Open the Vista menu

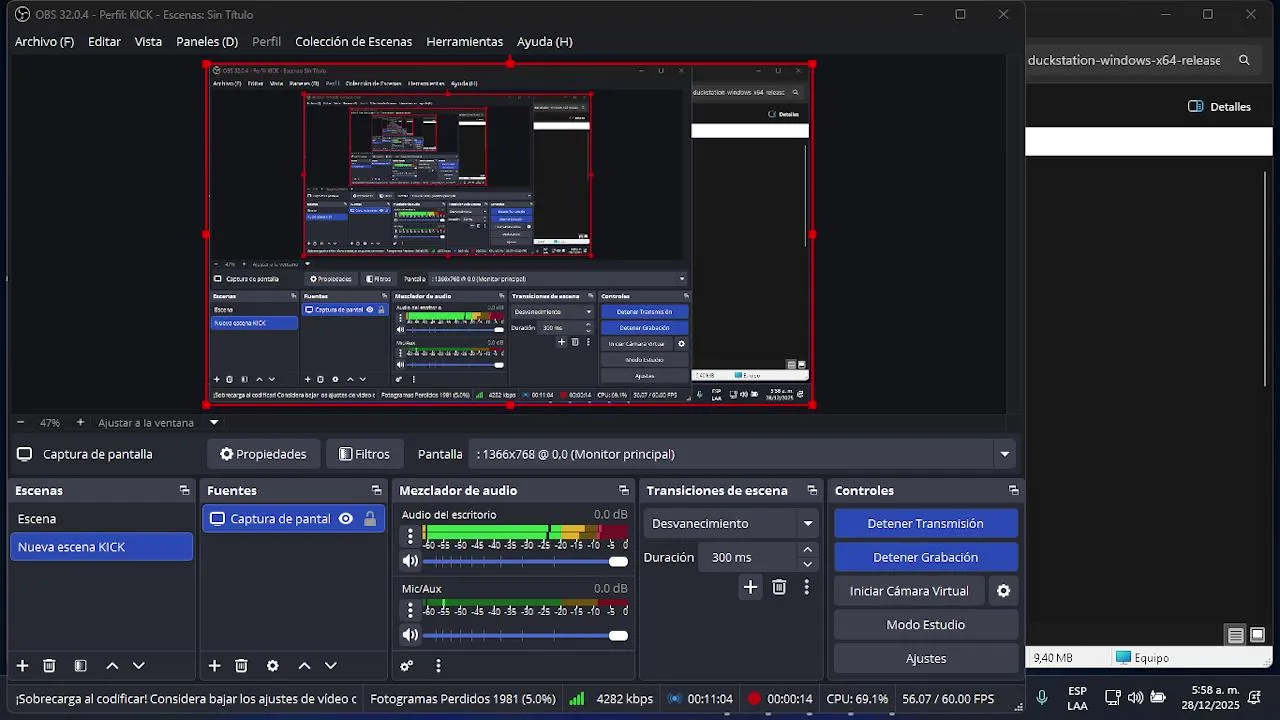click(148, 42)
